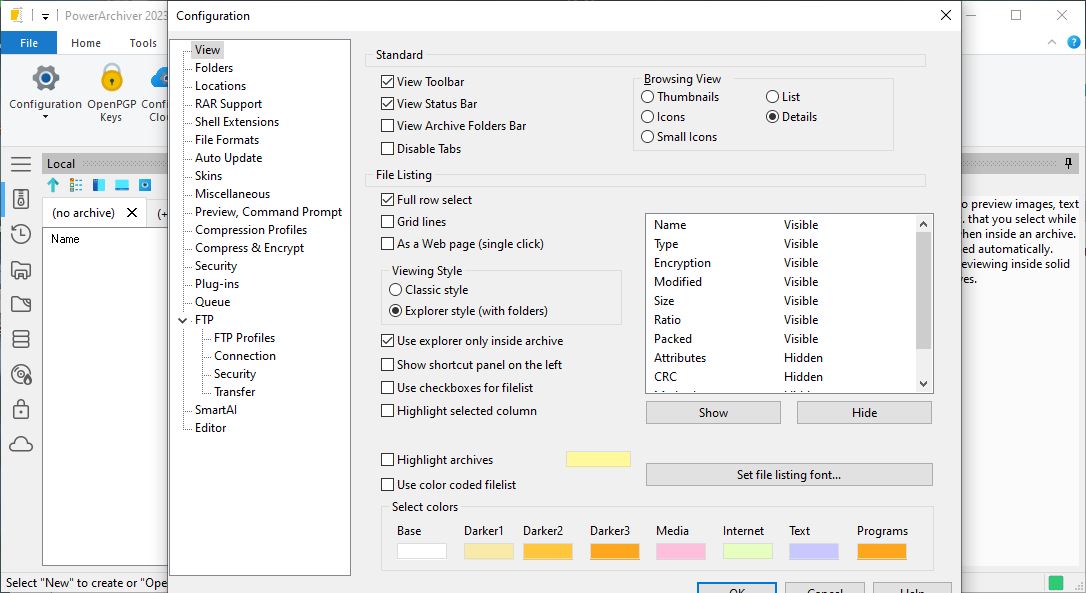Click the cloud icon in left sidebar
Viewport: 1086px width, 593px height.
[x=21, y=445]
